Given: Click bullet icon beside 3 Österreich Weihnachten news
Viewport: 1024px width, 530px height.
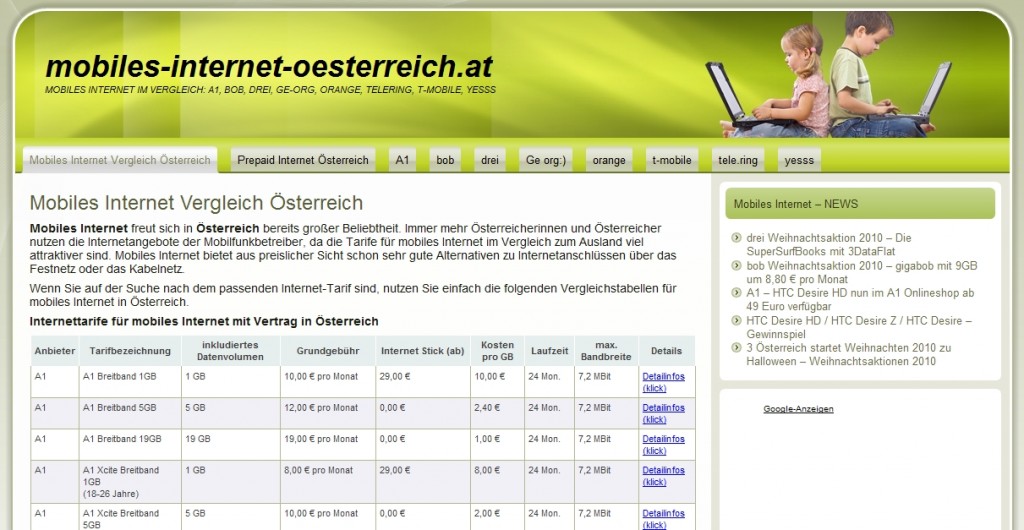Looking at the screenshot, I should point(737,347).
